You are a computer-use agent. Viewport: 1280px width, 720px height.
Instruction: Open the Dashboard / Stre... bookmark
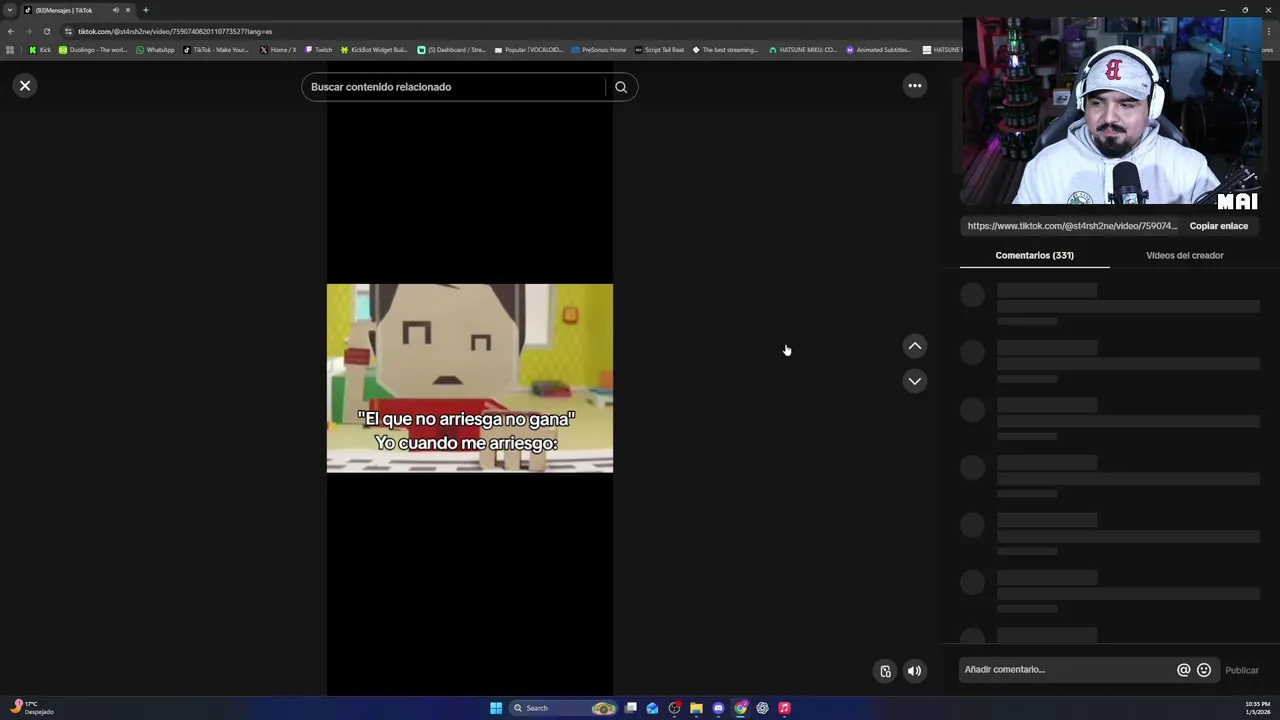tap(452, 49)
